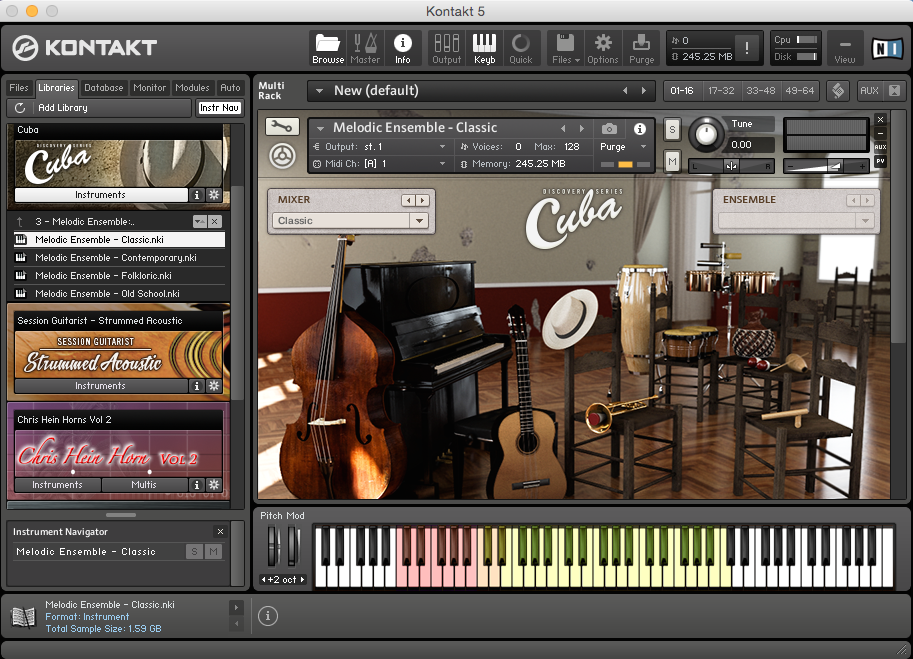This screenshot has height=659, width=913.
Task: Open Cuba library settings gear
Action: [x=214, y=194]
